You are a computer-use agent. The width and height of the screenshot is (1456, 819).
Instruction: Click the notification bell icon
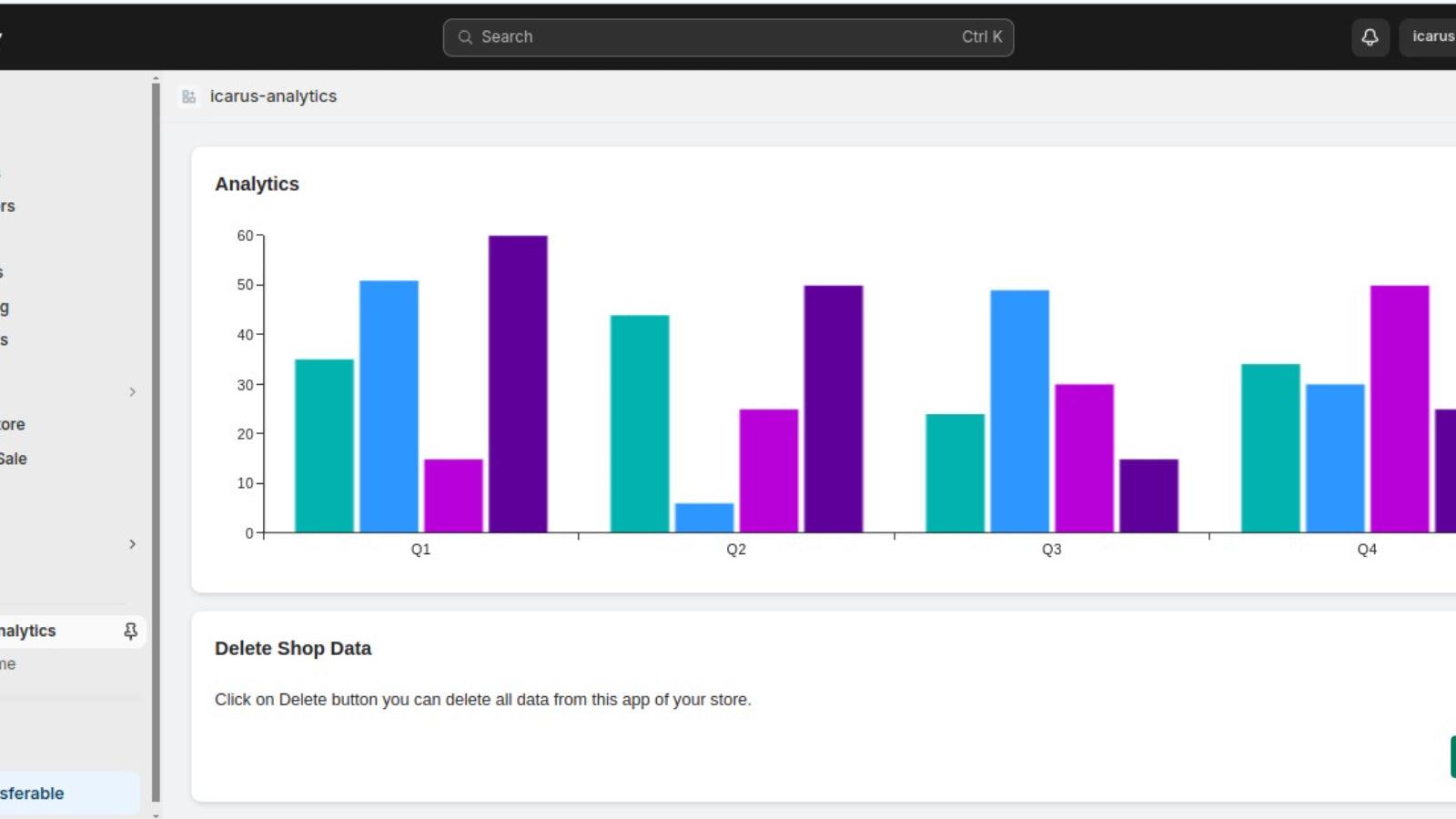(x=1370, y=36)
